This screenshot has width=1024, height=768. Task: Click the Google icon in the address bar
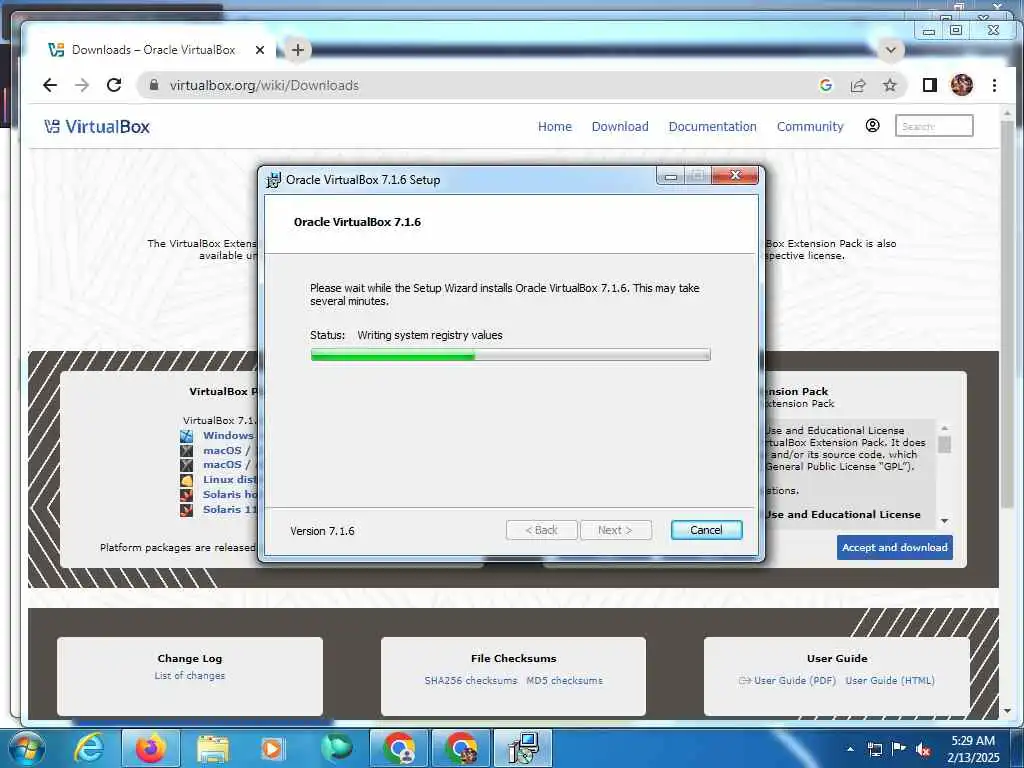pyautogui.click(x=825, y=85)
